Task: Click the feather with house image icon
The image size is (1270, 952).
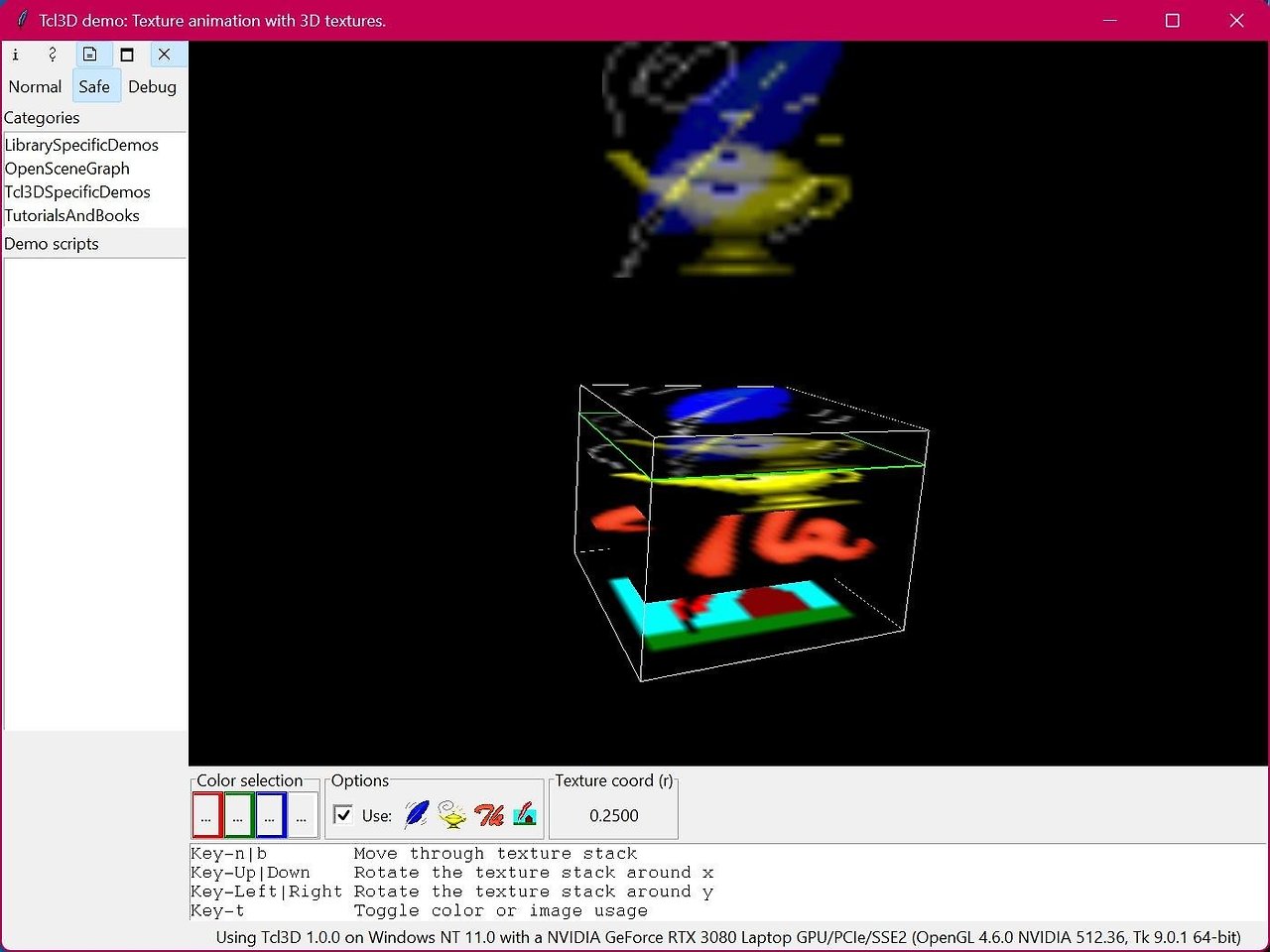Action: click(525, 815)
